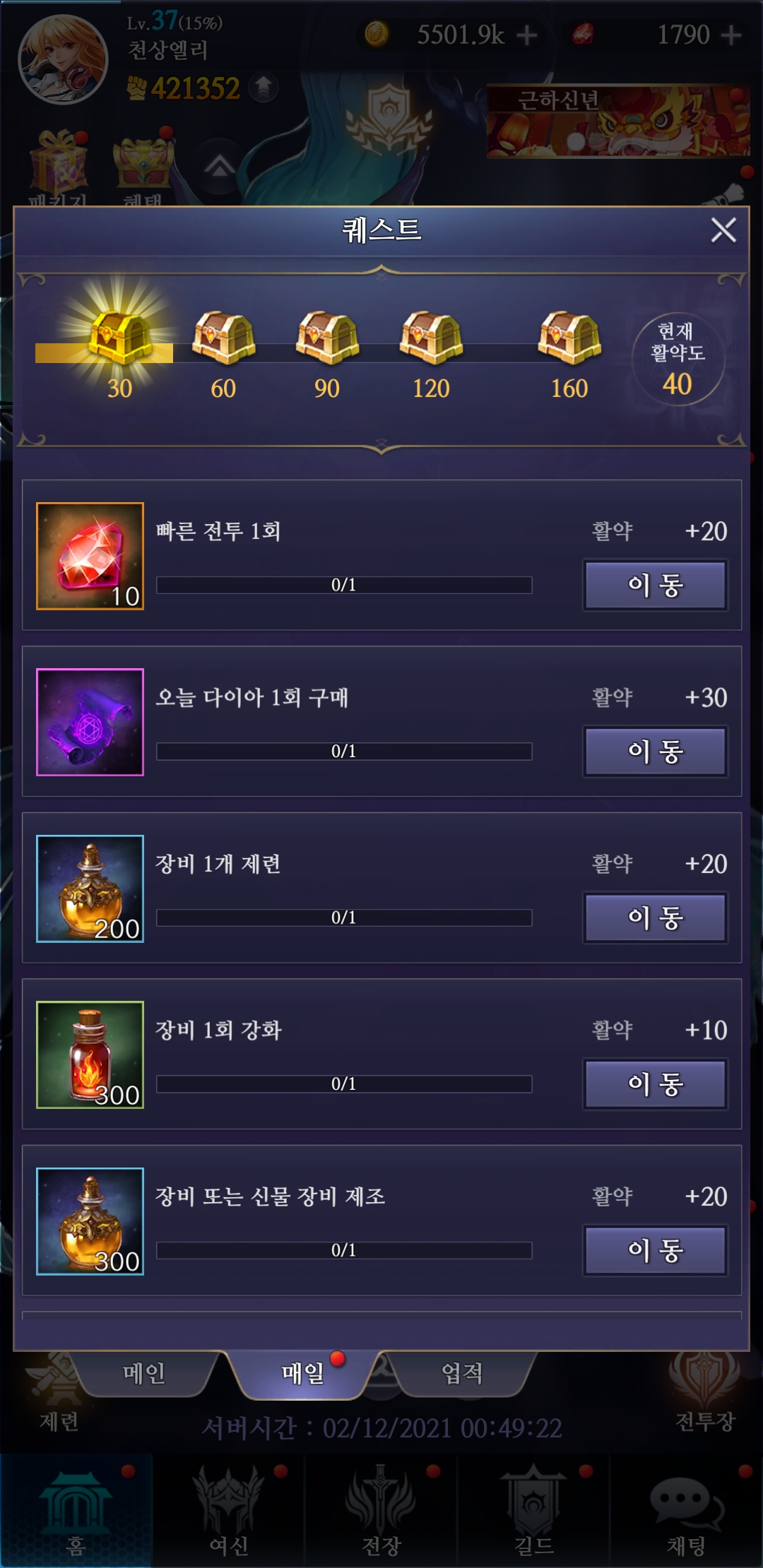The height and width of the screenshot is (1568, 763).
Task: Open the 160 activity treasure chest
Action: [x=569, y=338]
